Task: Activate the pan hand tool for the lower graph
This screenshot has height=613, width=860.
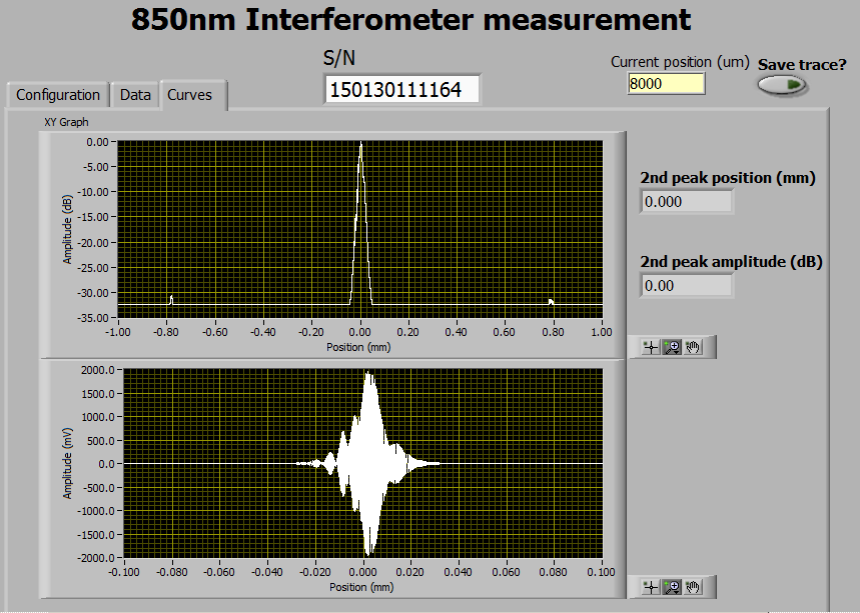Action: (x=693, y=587)
